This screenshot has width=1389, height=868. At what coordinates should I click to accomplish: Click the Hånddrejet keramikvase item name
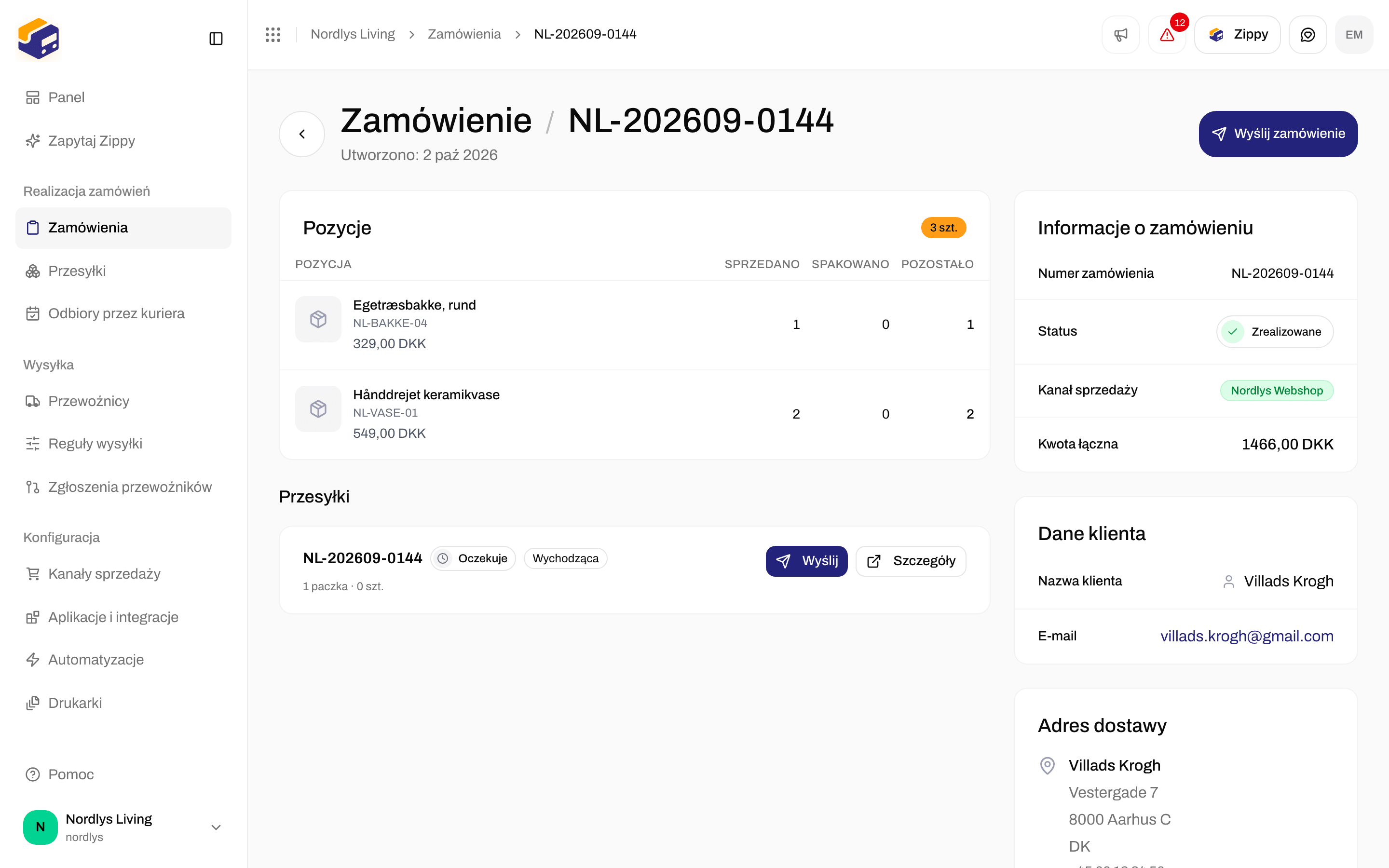(x=426, y=395)
